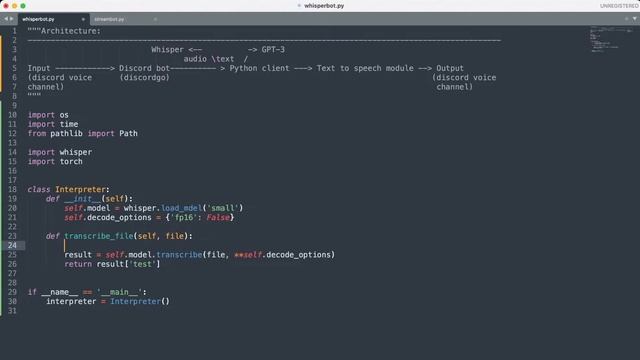Click '__init__' method name
Viewport: 640px width, 360px height.
tap(83, 199)
